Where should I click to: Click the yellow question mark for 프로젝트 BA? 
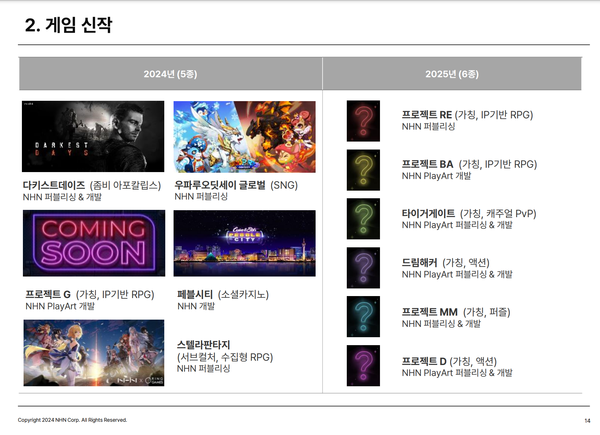(x=363, y=170)
